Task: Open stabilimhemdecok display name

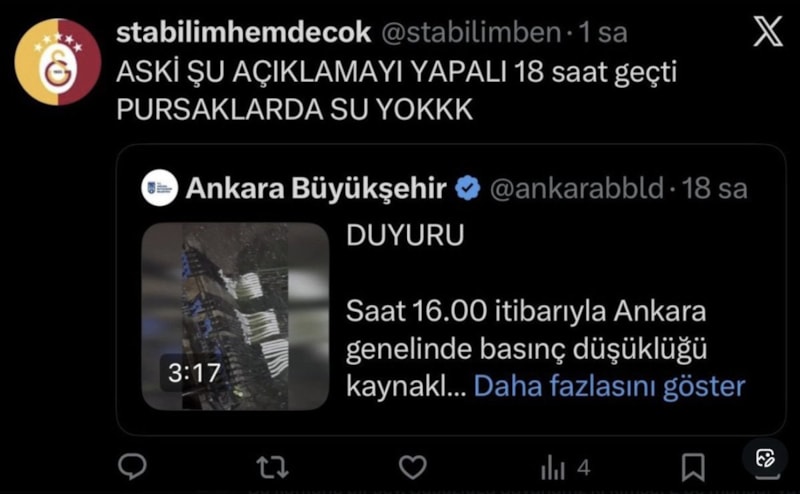Action: point(243,33)
